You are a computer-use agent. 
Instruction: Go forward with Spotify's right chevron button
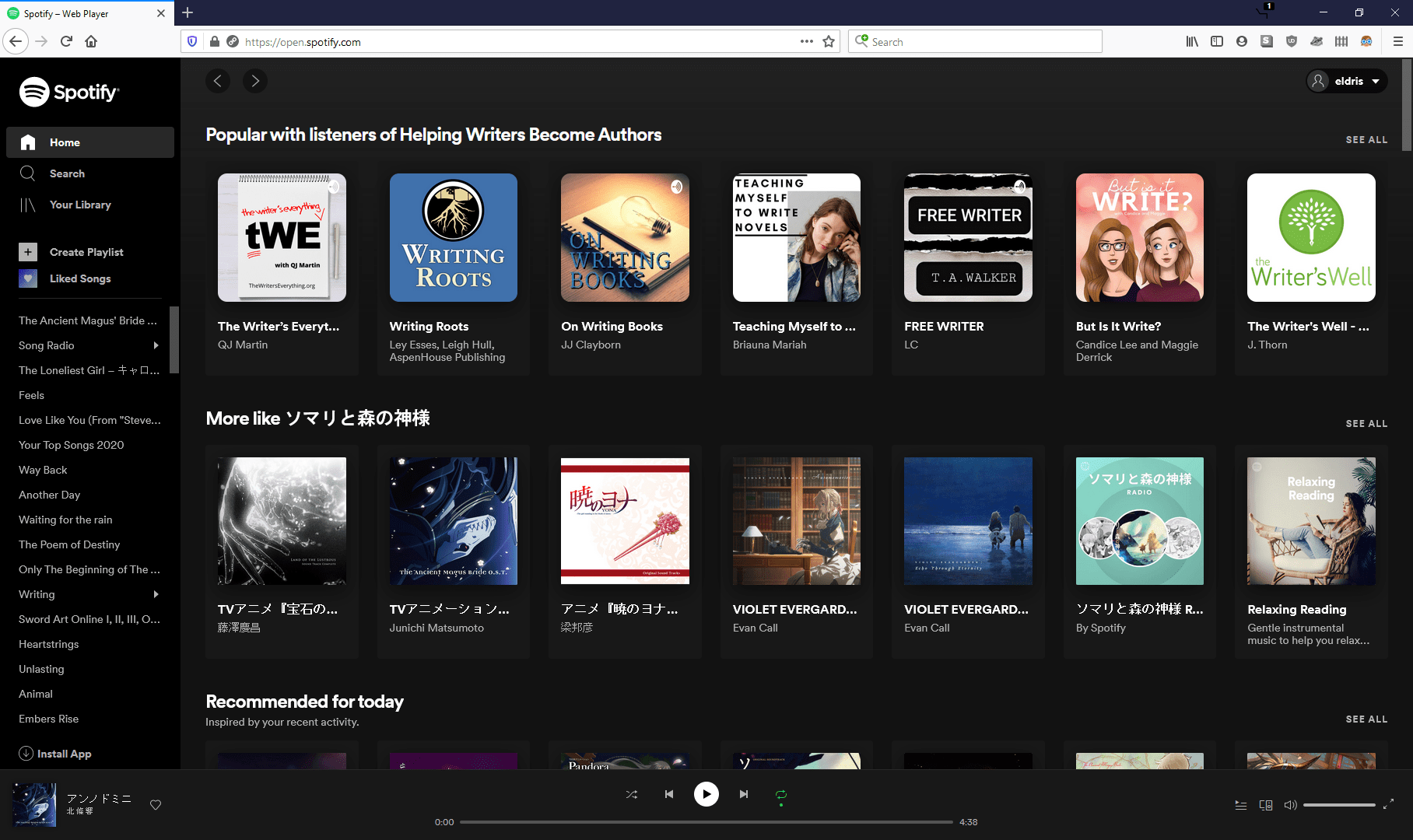pyautogui.click(x=255, y=81)
